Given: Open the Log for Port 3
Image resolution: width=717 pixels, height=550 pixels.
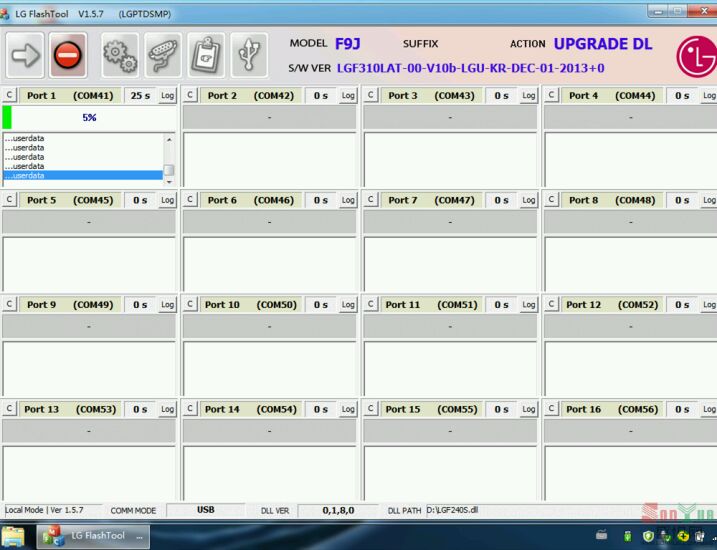Looking at the screenshot, I should click(x=529, y=96).
